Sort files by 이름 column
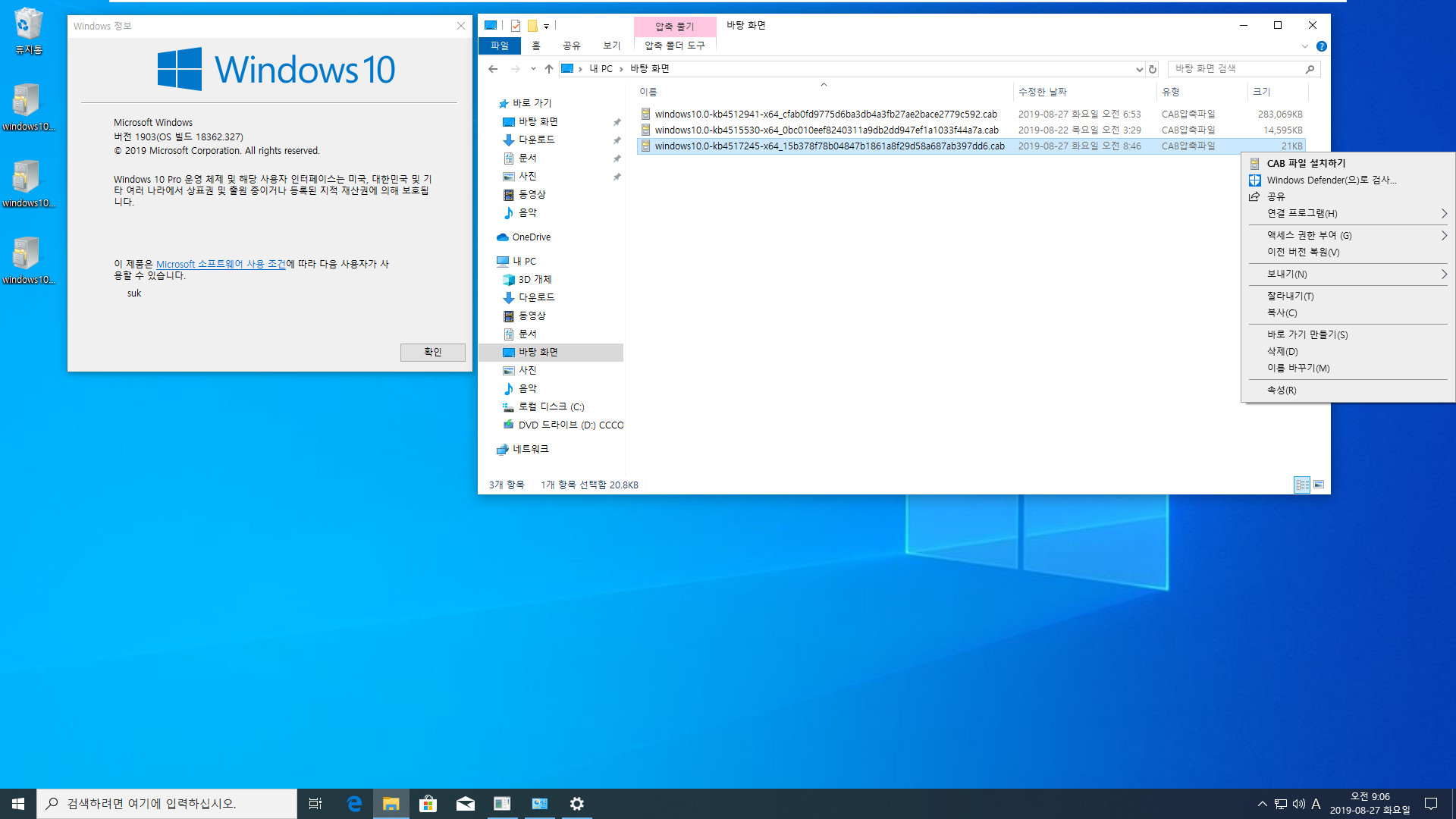Screen dimensions: 1456x819 pos(824,92)
